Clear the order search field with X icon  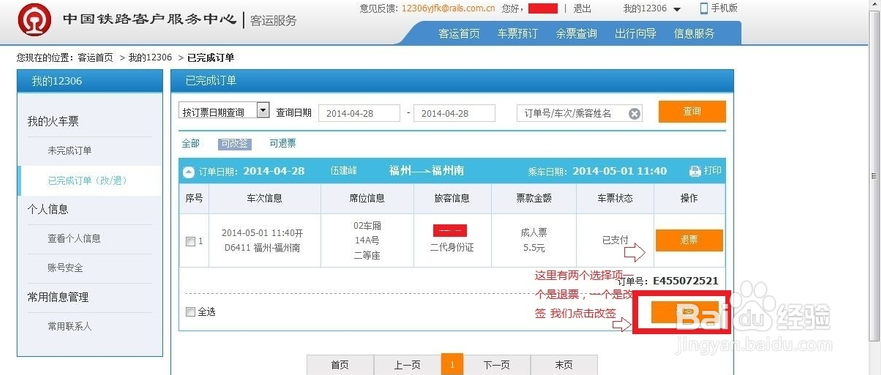pyautogui.click(x=634, y=114)
